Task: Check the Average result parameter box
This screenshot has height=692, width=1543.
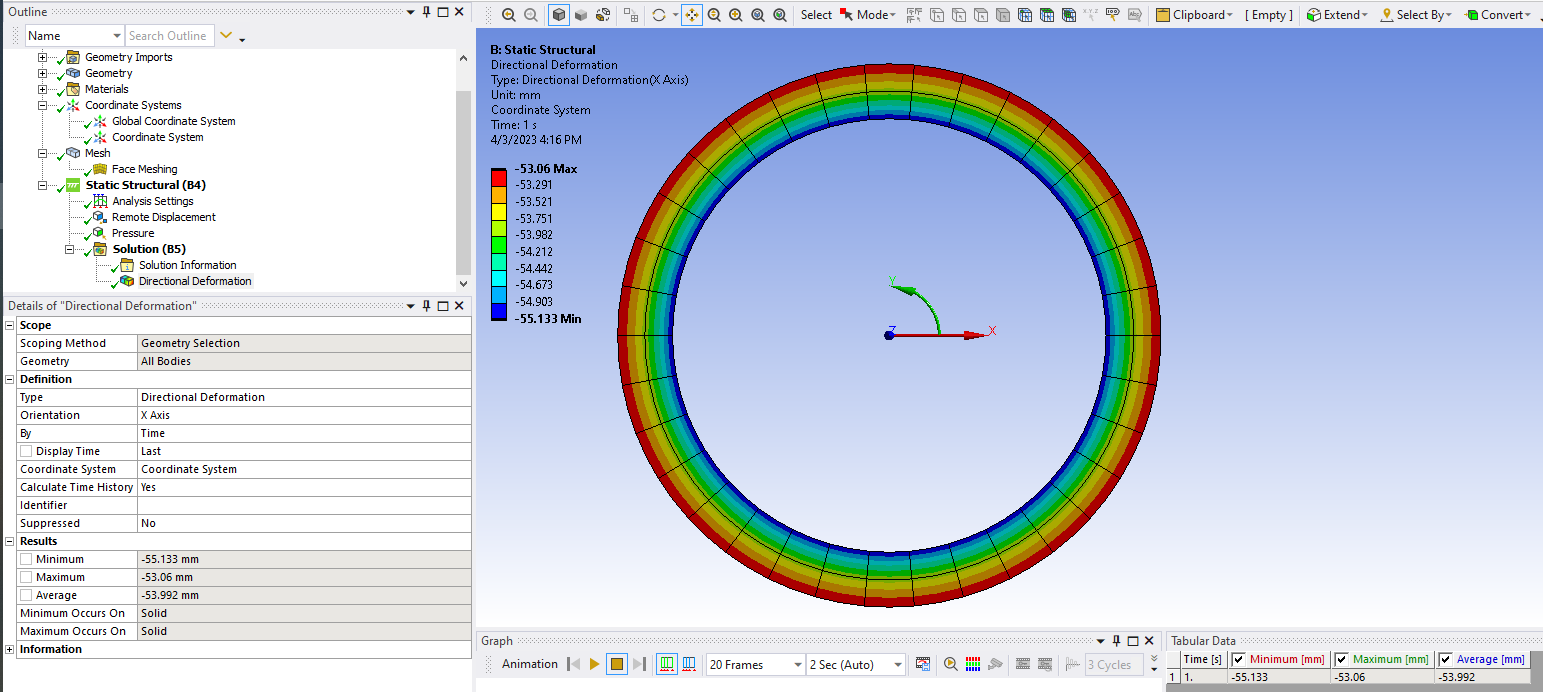Action: click(26, 596)
